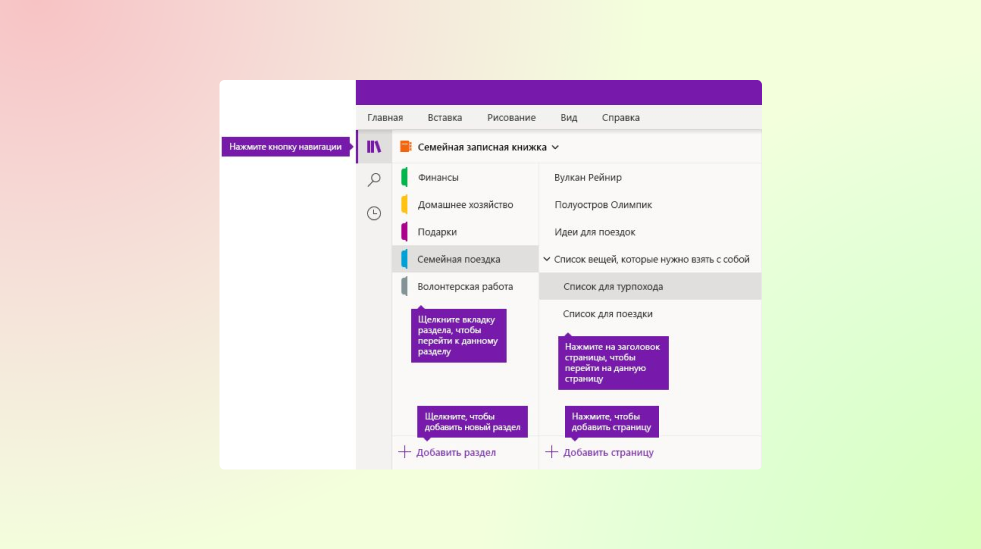Select the Домашнее хозяйство section
The width and height of the screenshot is (981, 549).
(x=465, y=205)
